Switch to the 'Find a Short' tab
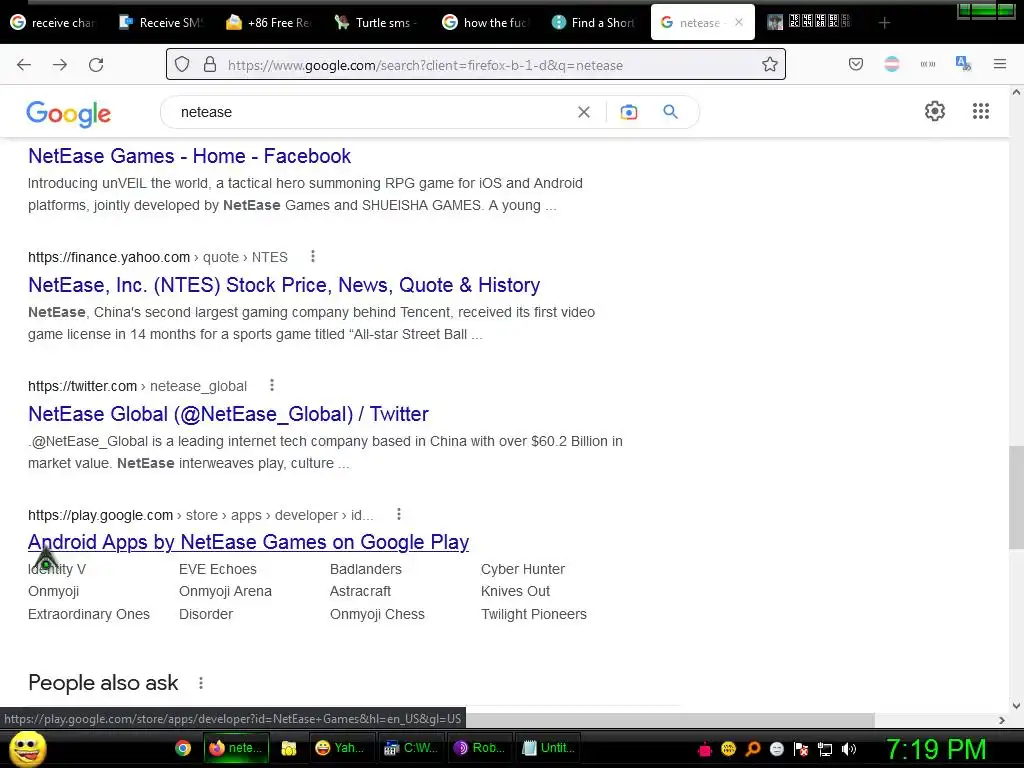Viewport: 1024px width, 768px height. click(x=593, y=23)
